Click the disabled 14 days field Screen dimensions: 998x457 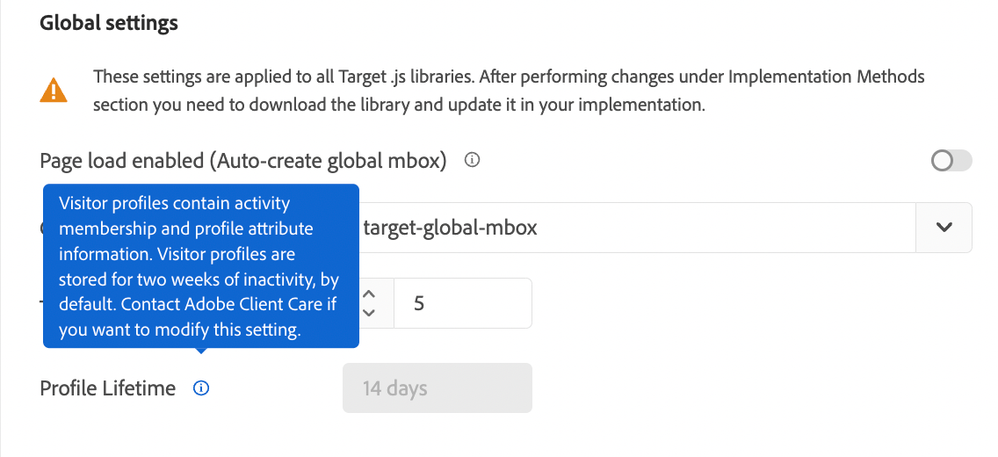coord(437,388)
